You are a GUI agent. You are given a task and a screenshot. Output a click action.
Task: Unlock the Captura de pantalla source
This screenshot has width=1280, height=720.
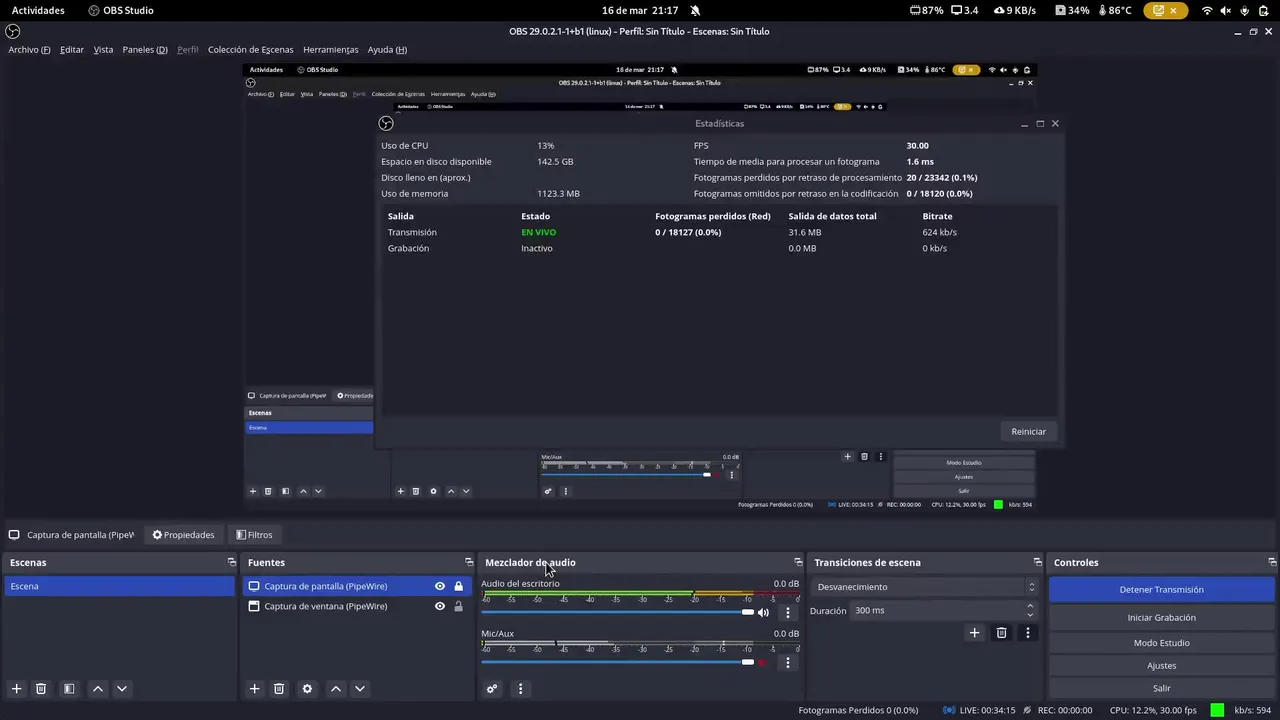tap(459, 586)
